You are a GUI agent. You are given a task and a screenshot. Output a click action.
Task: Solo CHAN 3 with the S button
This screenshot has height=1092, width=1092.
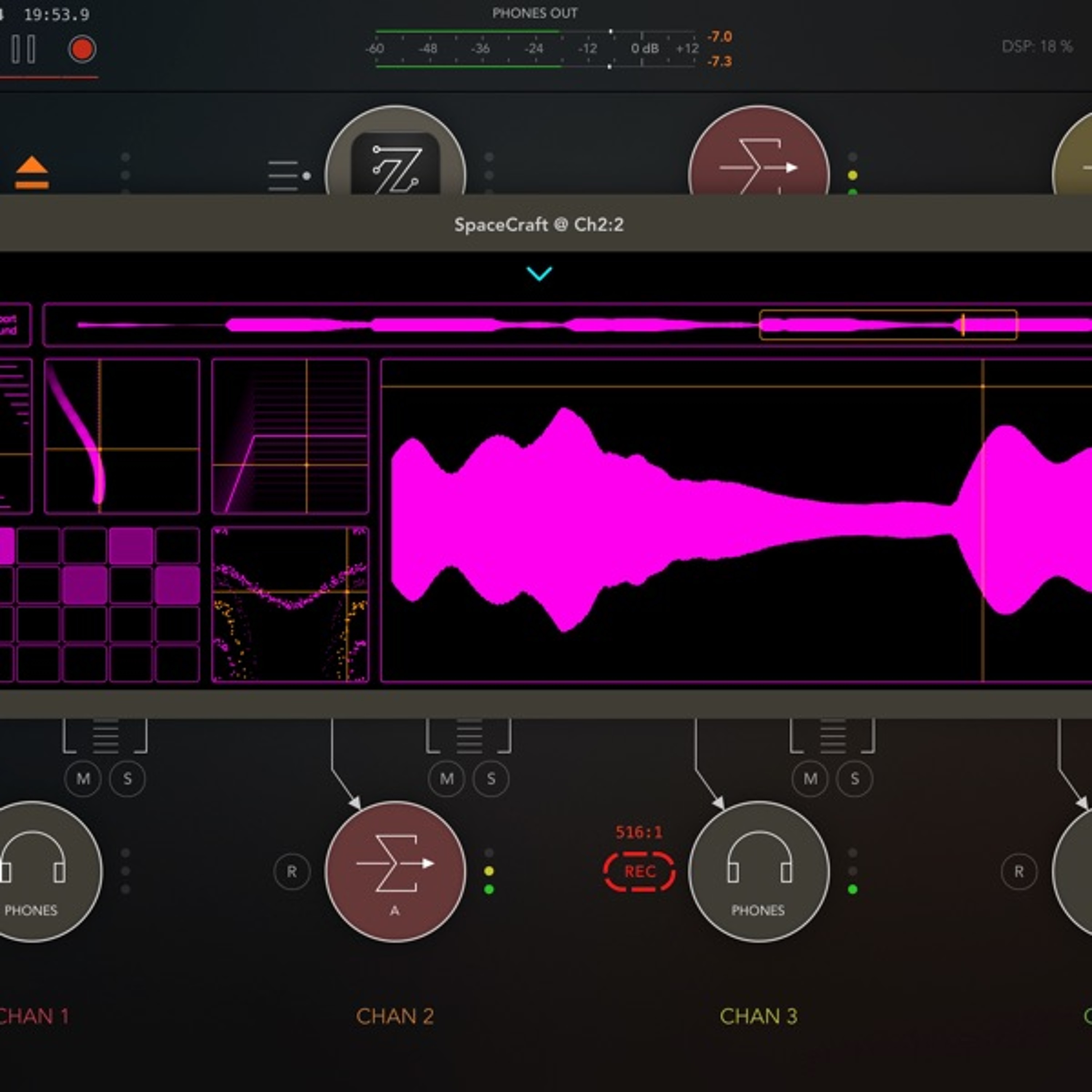[x=854, y=779]
